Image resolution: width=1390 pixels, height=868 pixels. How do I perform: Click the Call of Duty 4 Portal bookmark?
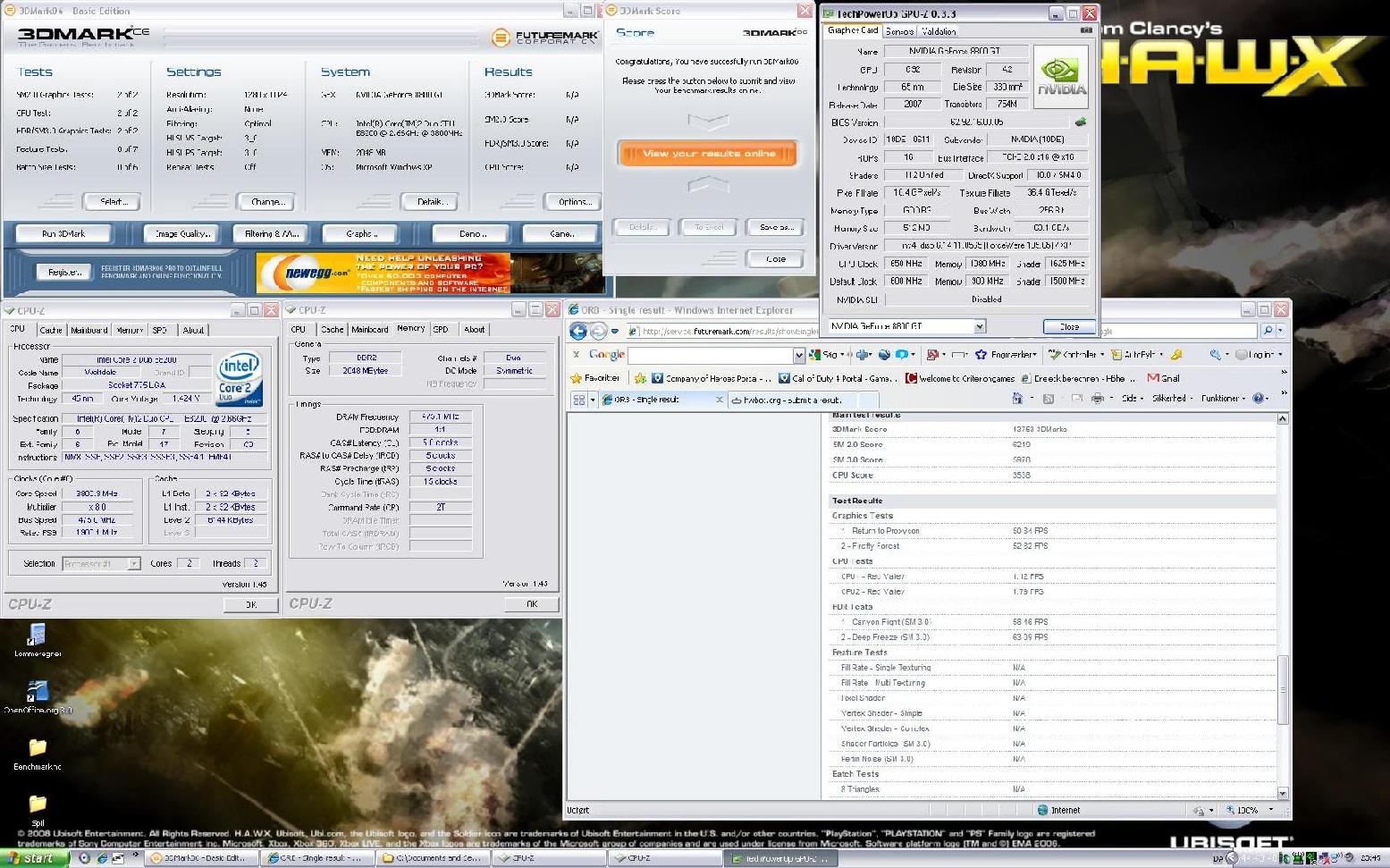838,378
